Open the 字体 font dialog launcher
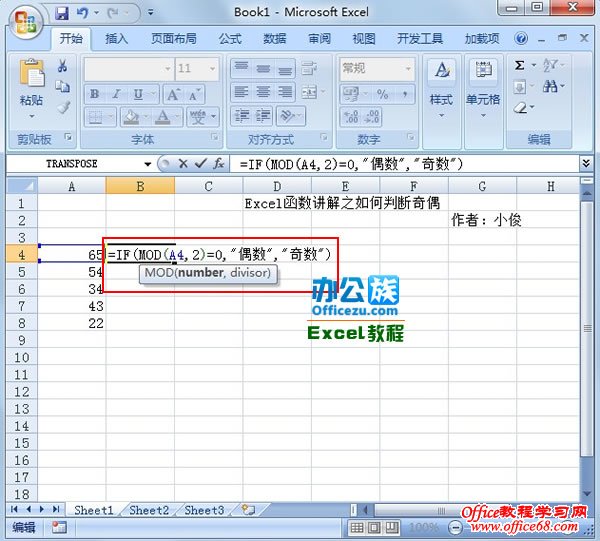 tap(214, 137)
